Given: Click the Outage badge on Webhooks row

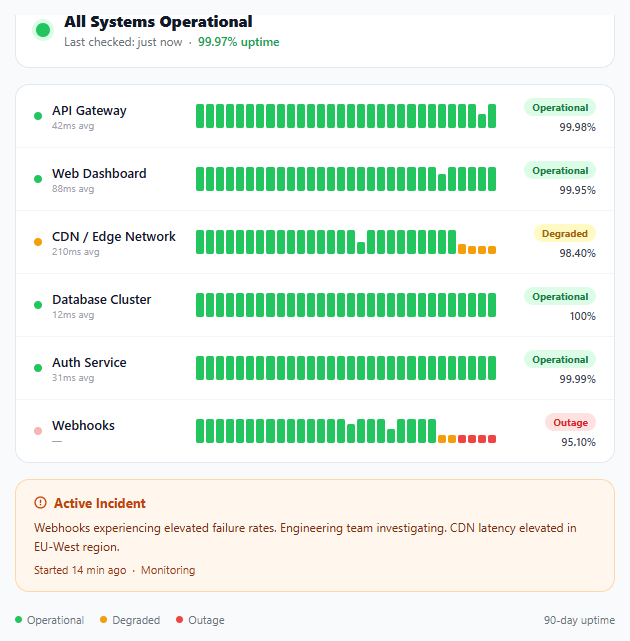Looking at the screenshot, I should [570, 422].
